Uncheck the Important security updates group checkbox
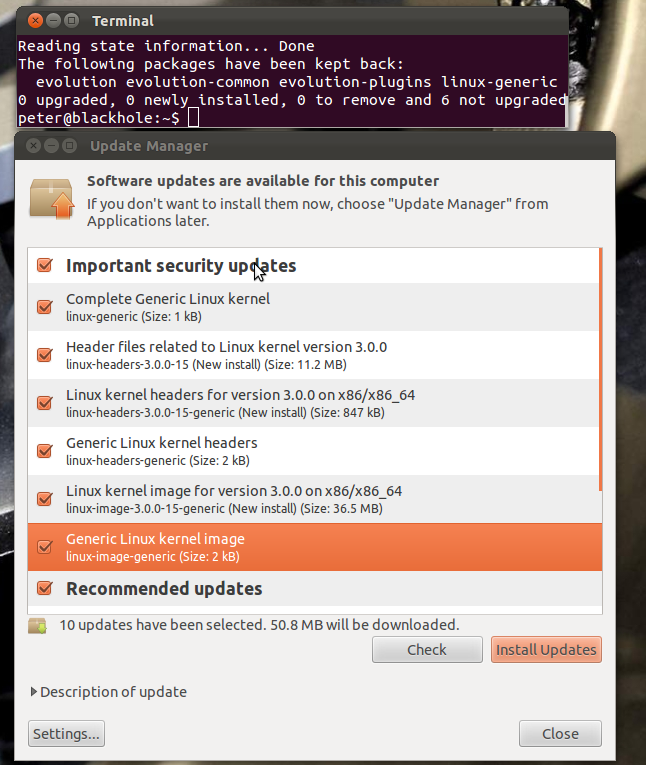This screenshot has width=646, height=765. tap(44, 266)
